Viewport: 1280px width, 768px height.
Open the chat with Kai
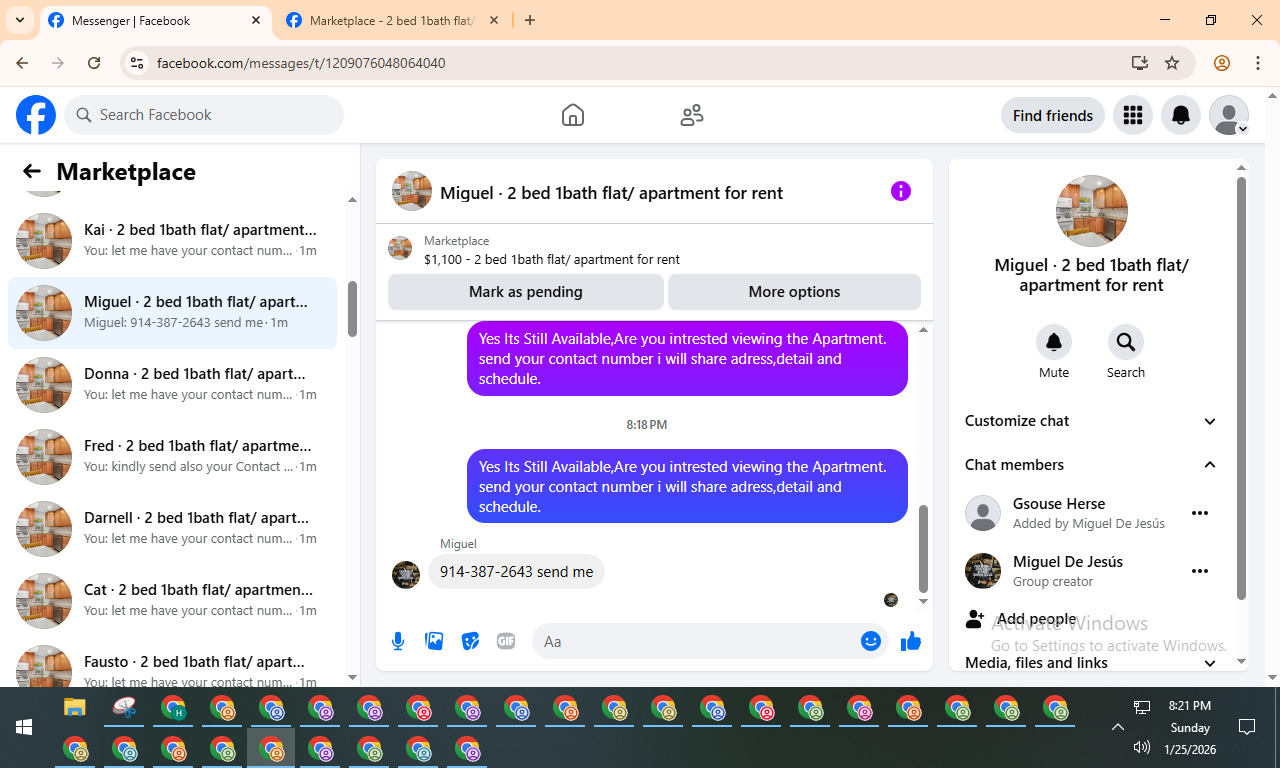pos(172,241)
